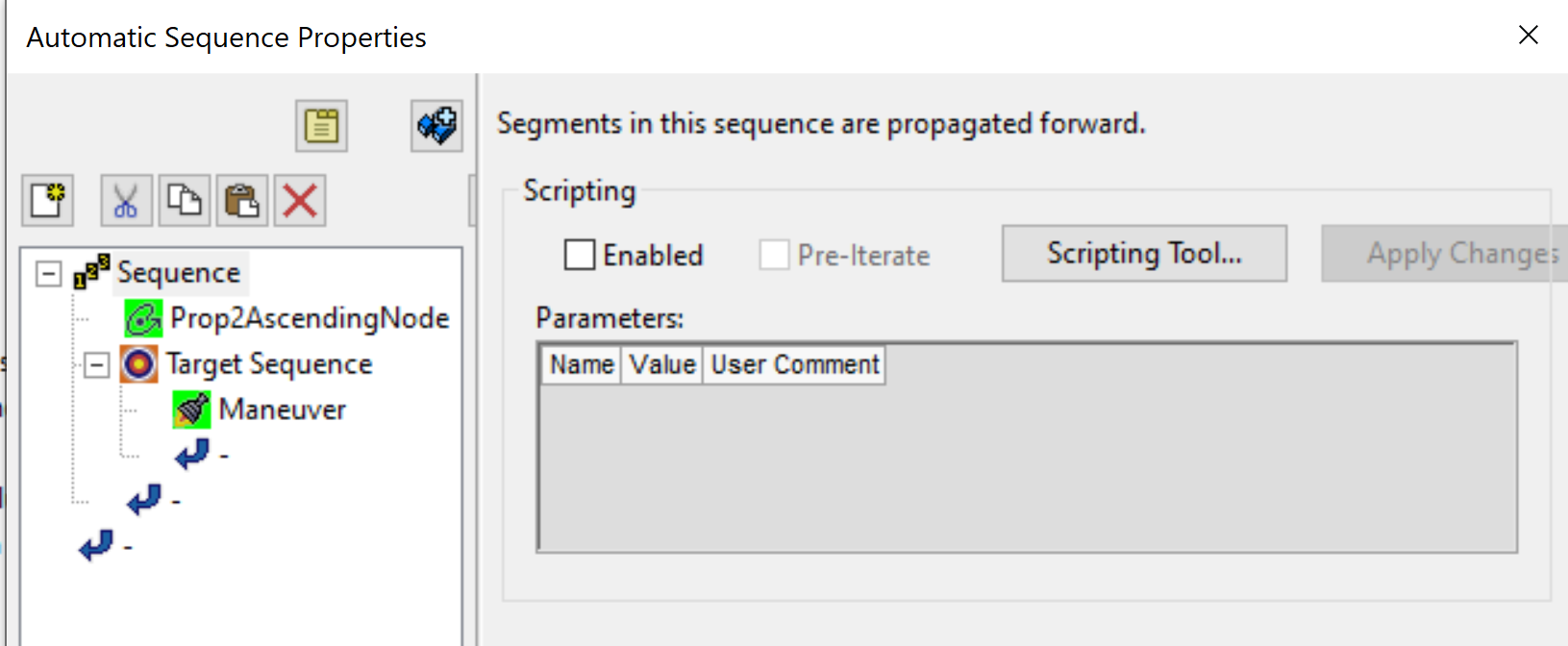Cut the selected segment with scissors icon

coord(126,201)
